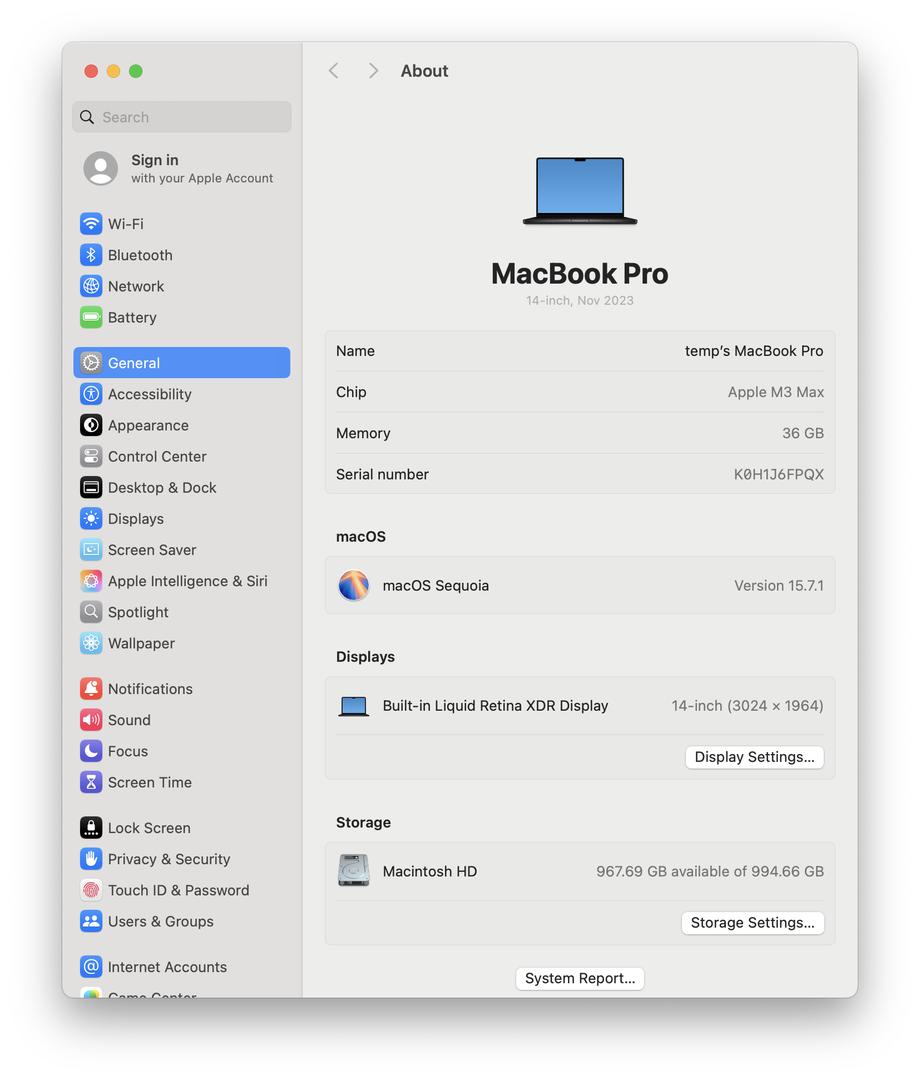Click the System Report button
The width and height of the screenshot is (920, 1080).
point(580,979)
